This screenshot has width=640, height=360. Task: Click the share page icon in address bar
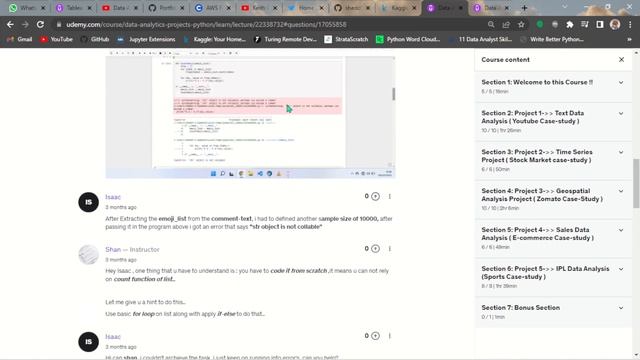click(x=506, y=24)
